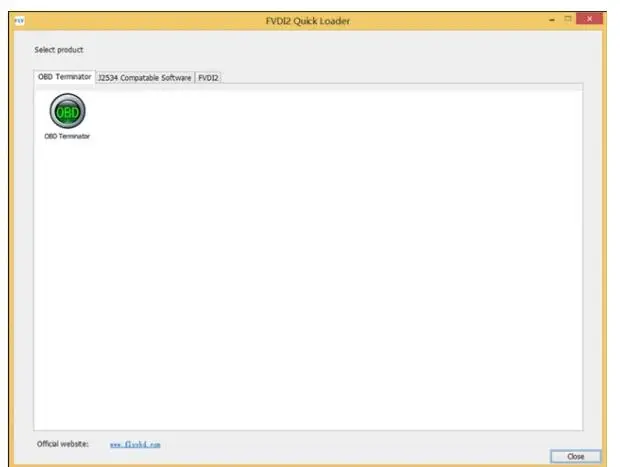
Task: Click the FVDI2 title bar app icon
Action: [x=19, y=21]
